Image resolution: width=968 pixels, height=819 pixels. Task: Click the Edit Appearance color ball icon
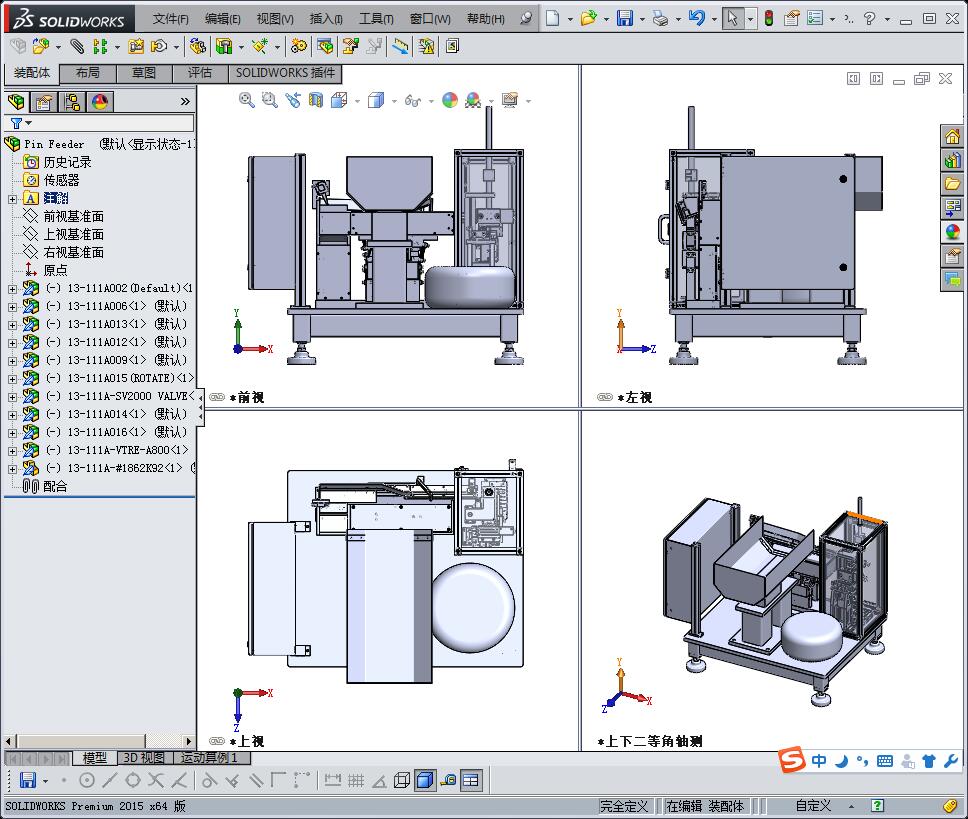450,100
